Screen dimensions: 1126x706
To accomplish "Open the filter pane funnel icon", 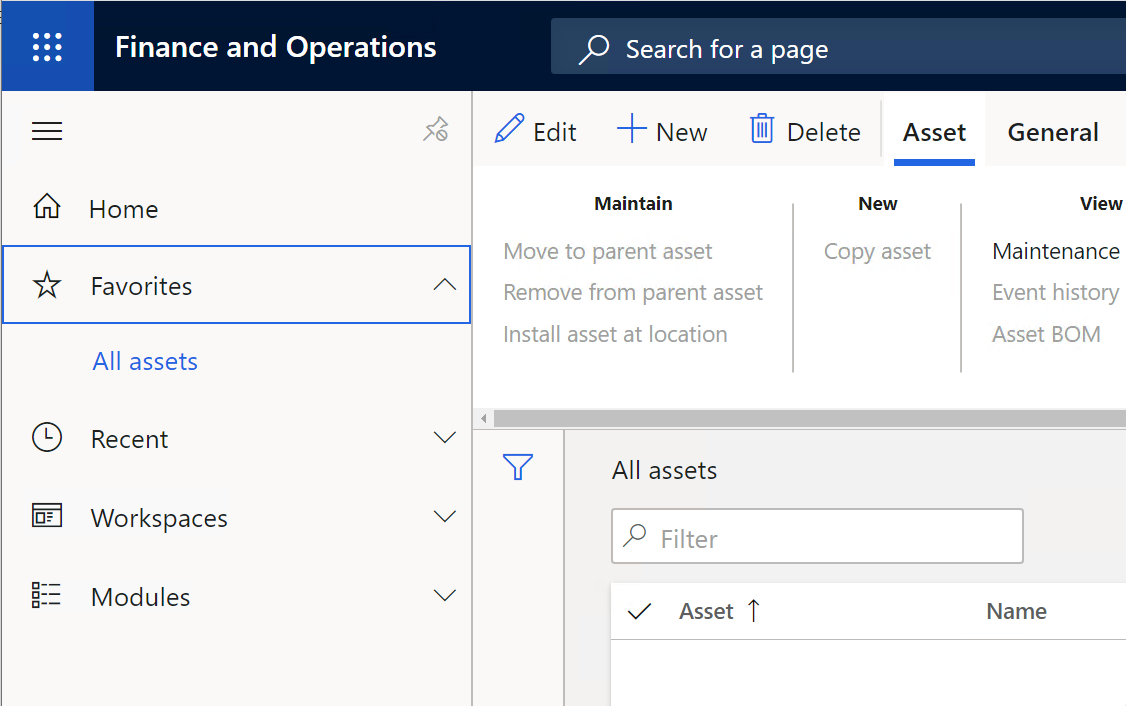I will tap(518, 467).
